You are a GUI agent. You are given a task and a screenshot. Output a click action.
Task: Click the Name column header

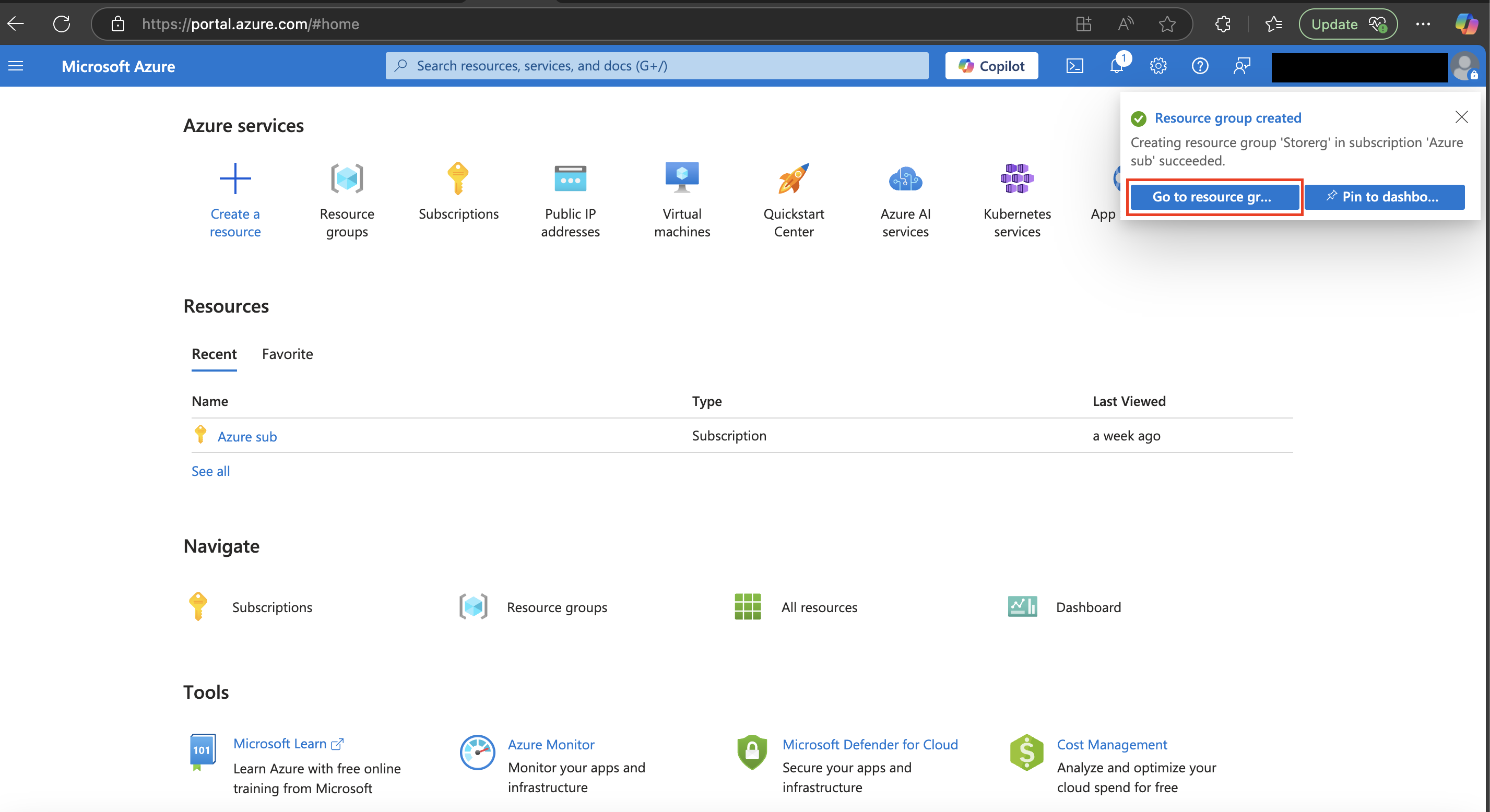pos(209,401)
